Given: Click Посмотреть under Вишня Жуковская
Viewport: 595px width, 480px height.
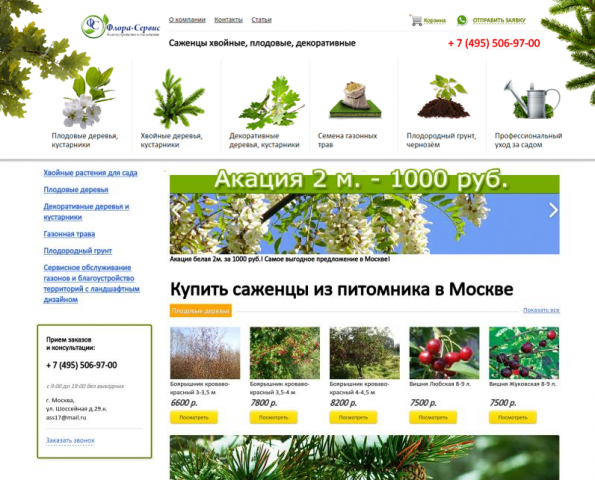Looking at the screenshot, I should [x=513, y=417].
